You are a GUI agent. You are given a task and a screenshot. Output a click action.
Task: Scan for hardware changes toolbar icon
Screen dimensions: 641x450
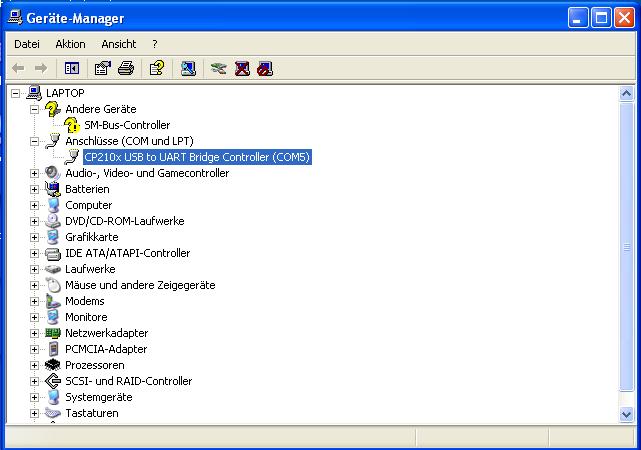188,68
